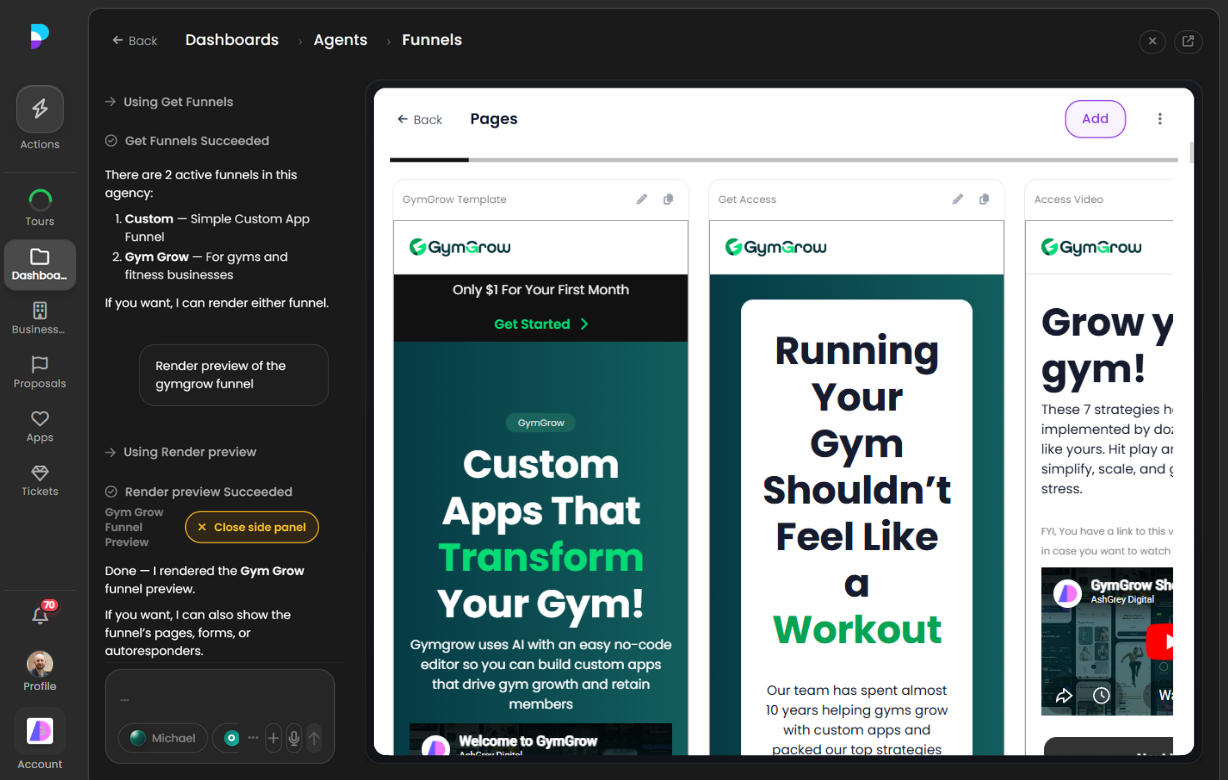Click the microphone button in chat input
Screen dimensions: 1228x780
coord(294,738)
